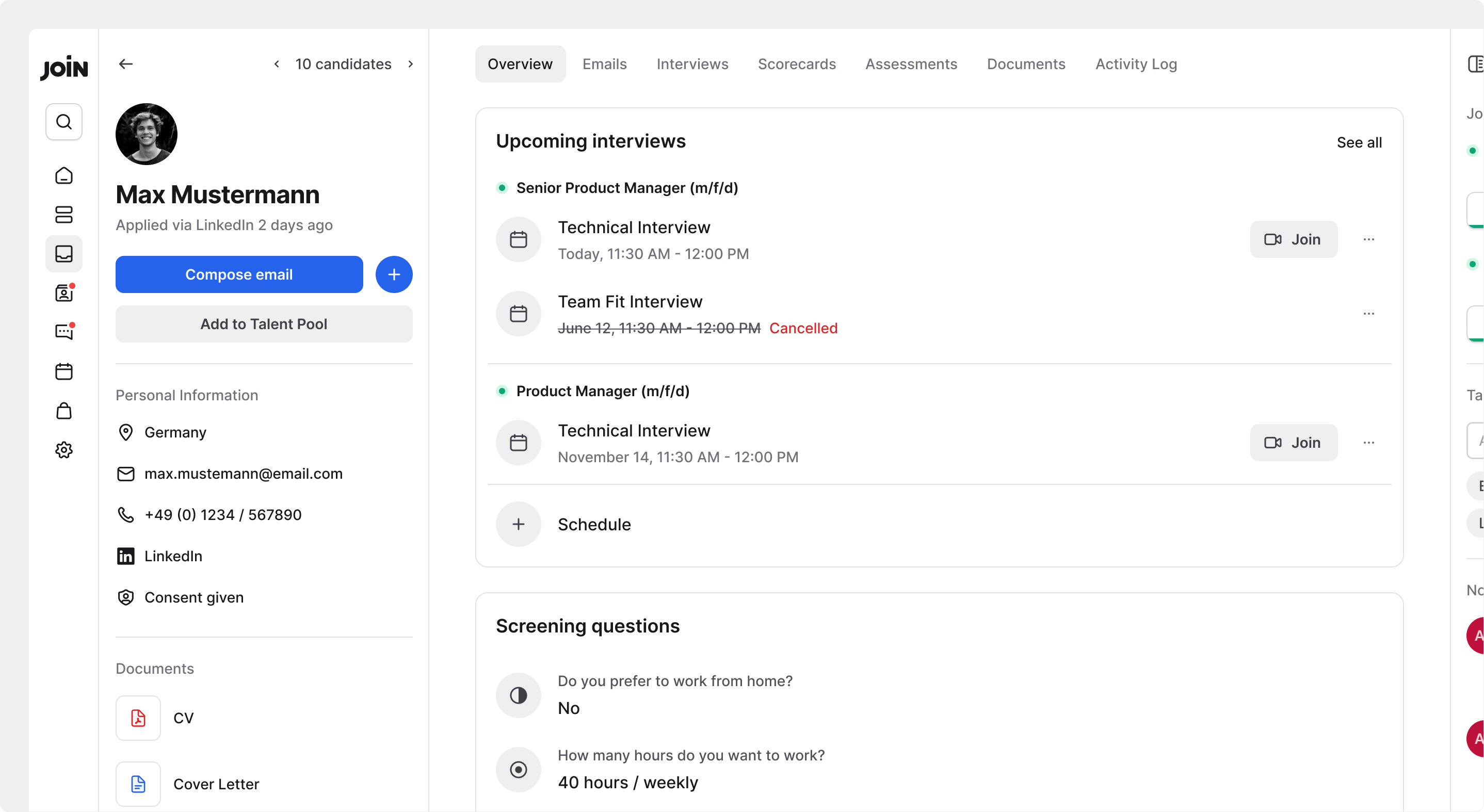The image size is (1484, 812).
Task: Go to Home via sidebar icon
Action: click(x=64, y=175)
